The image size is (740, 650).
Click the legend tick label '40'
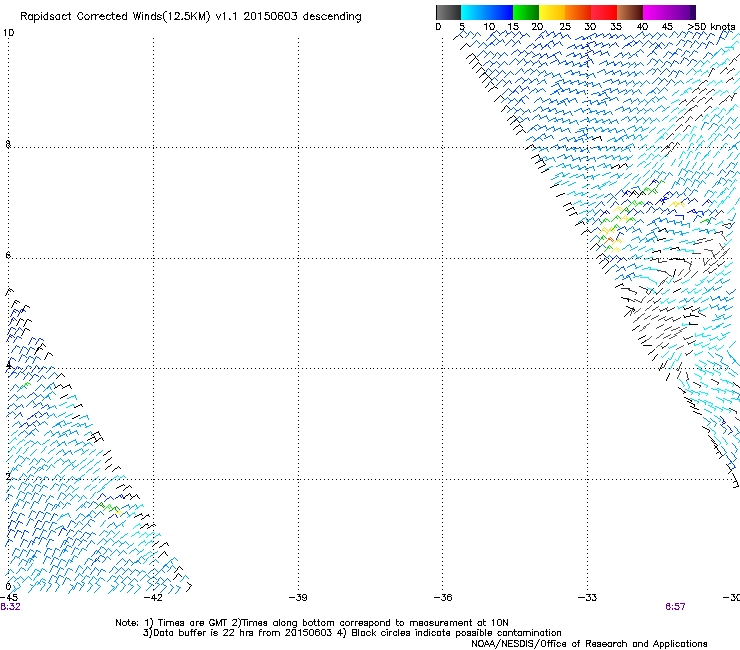click(642, 27)
